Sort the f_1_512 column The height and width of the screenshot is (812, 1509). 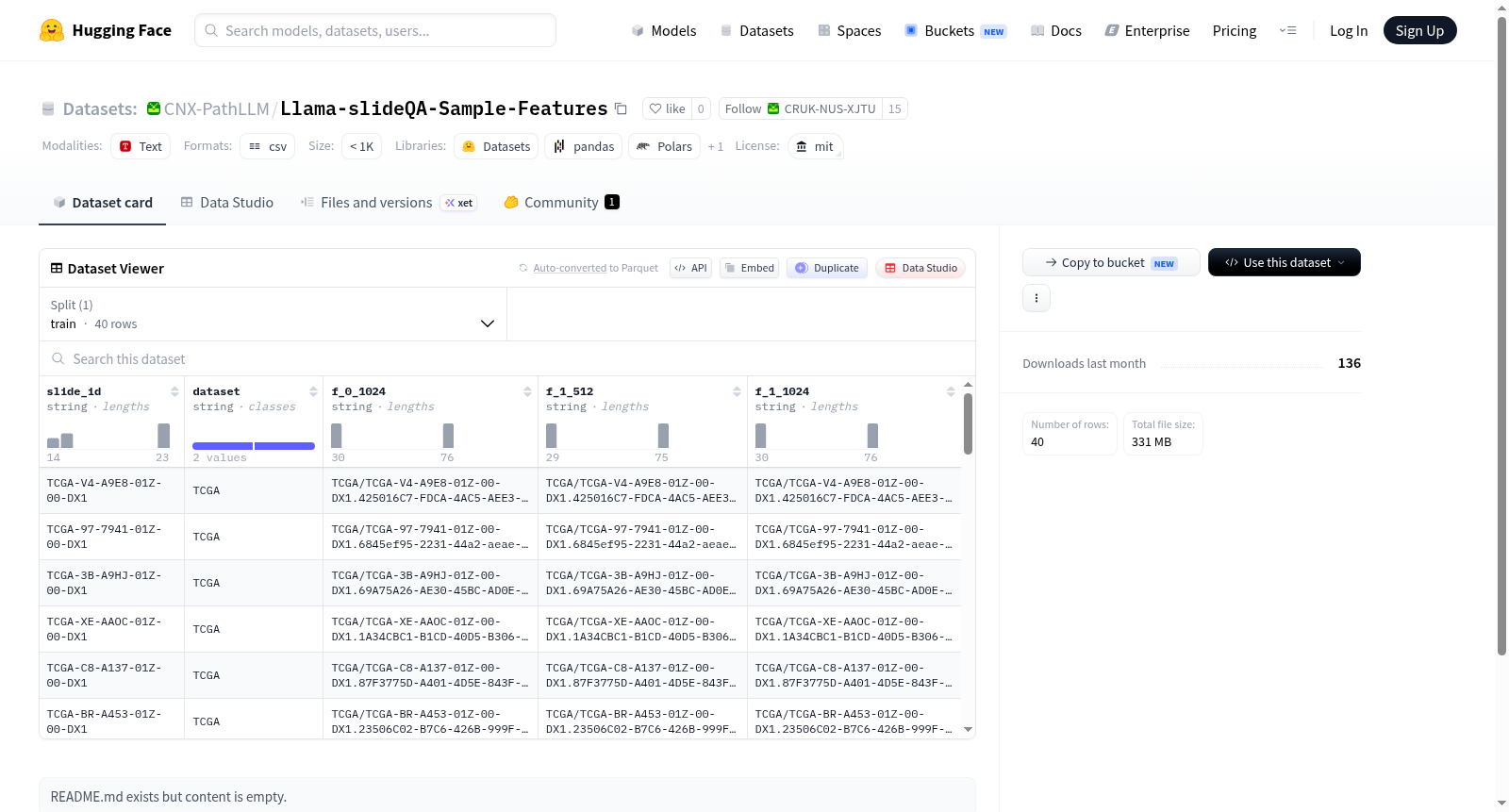point(737,391)
